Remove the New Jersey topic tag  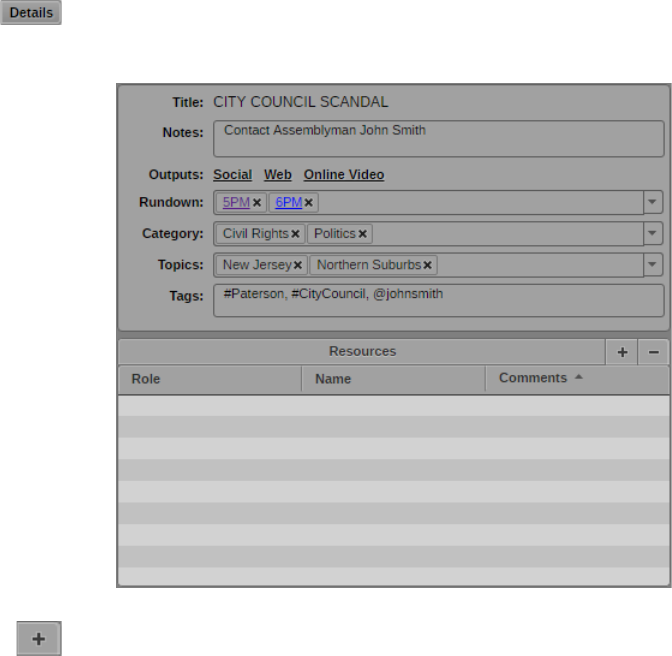click(x=298, y=265)
